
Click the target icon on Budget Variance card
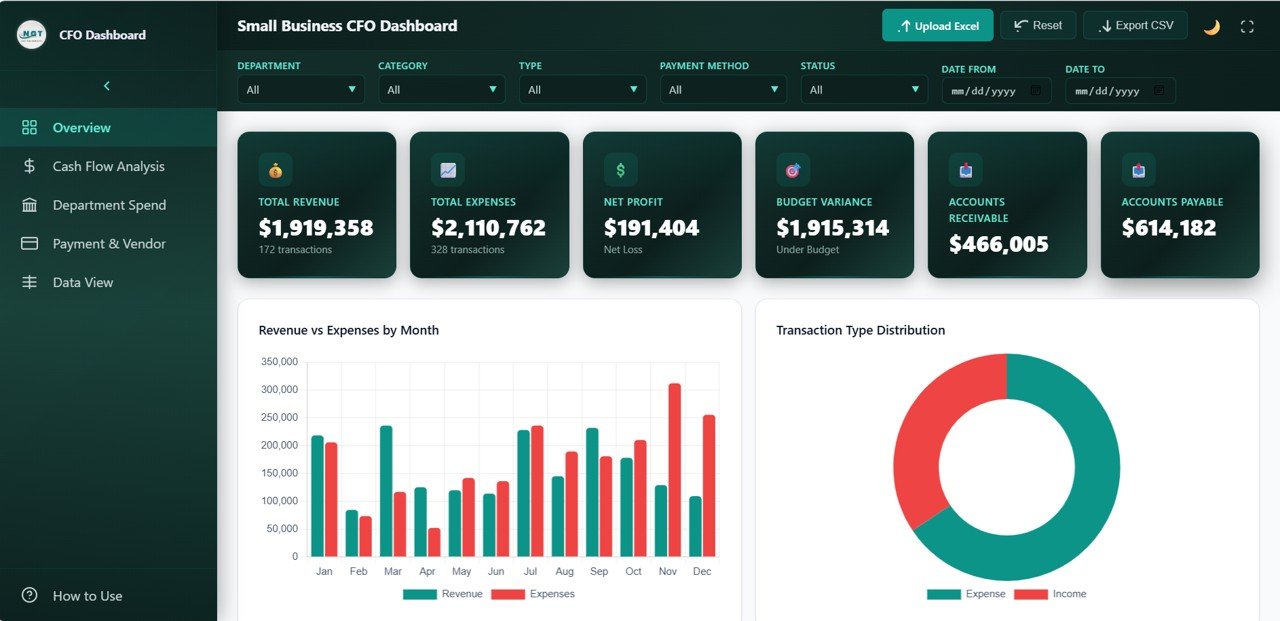[x=792, y=169]
